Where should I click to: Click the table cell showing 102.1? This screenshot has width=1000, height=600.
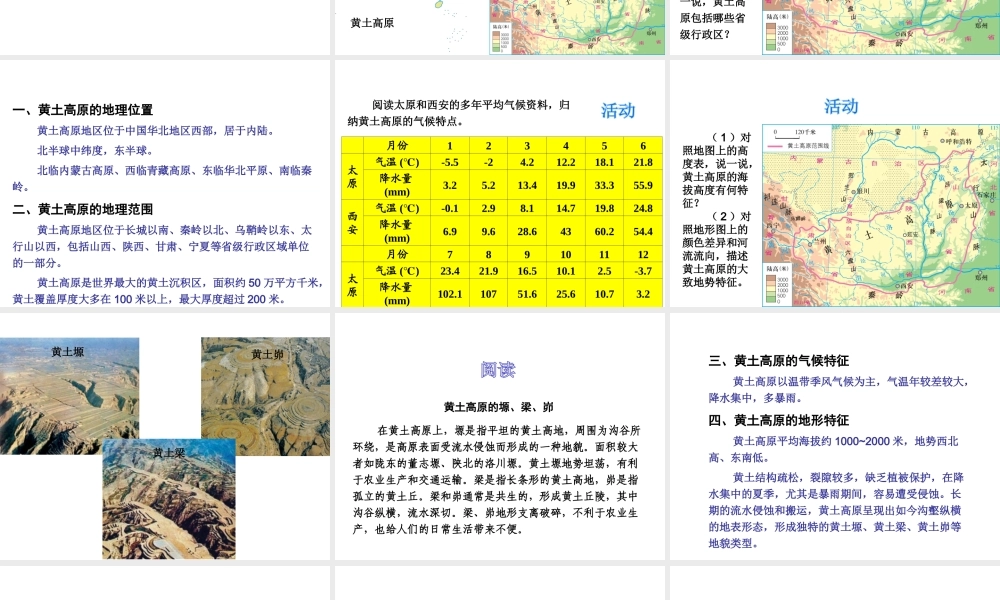point(450,294)
